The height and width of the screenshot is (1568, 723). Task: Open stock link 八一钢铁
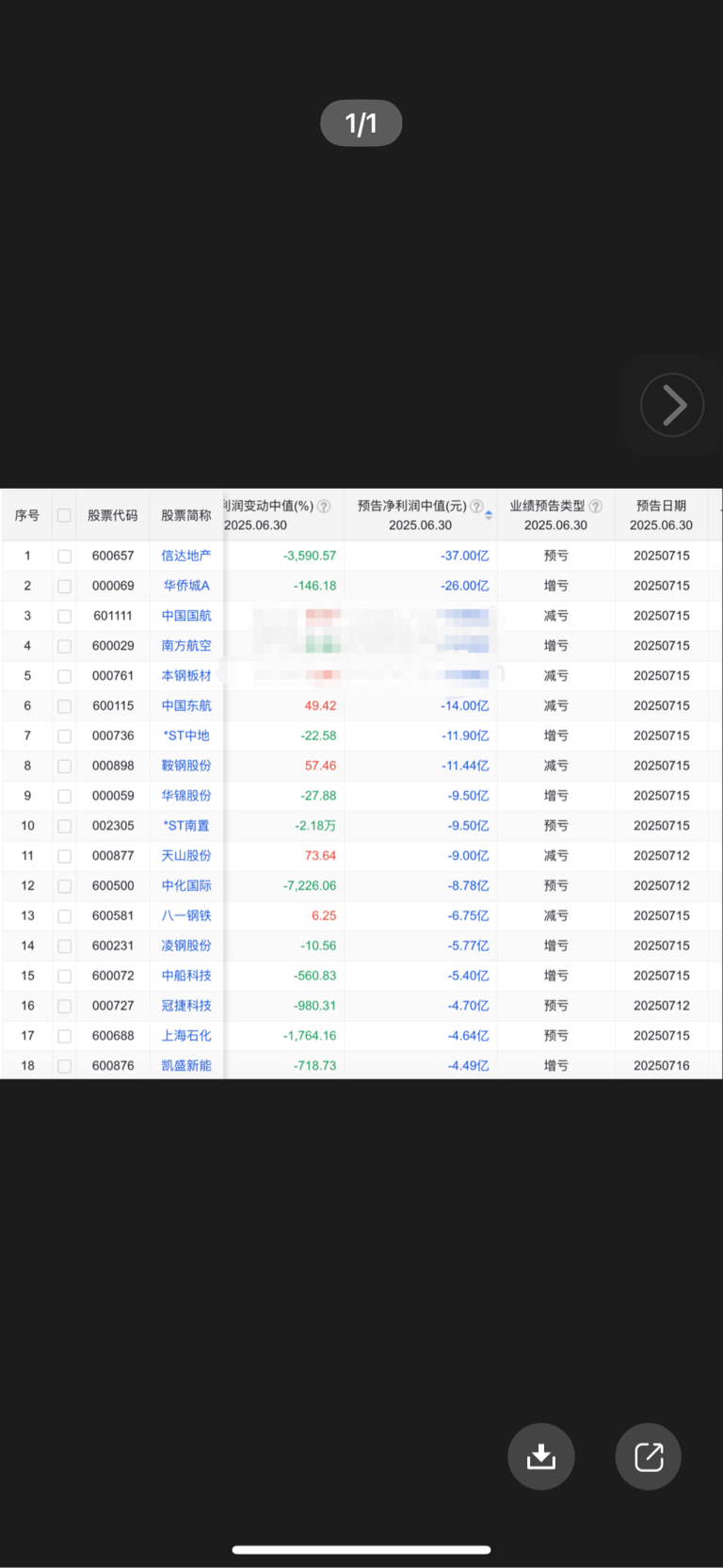point(186,915)
